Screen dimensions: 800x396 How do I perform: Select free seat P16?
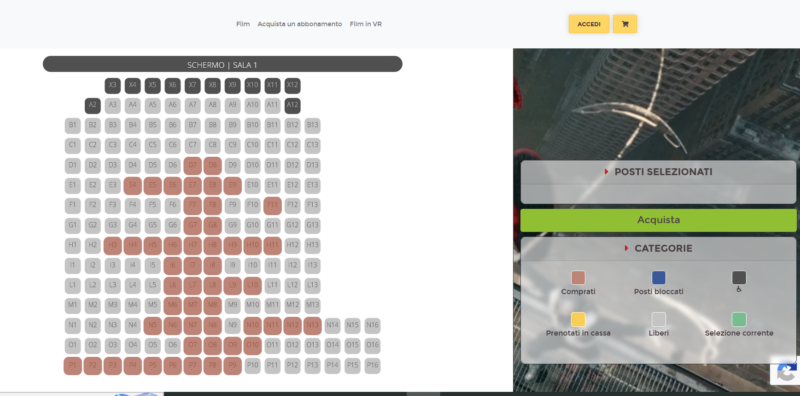372,366
